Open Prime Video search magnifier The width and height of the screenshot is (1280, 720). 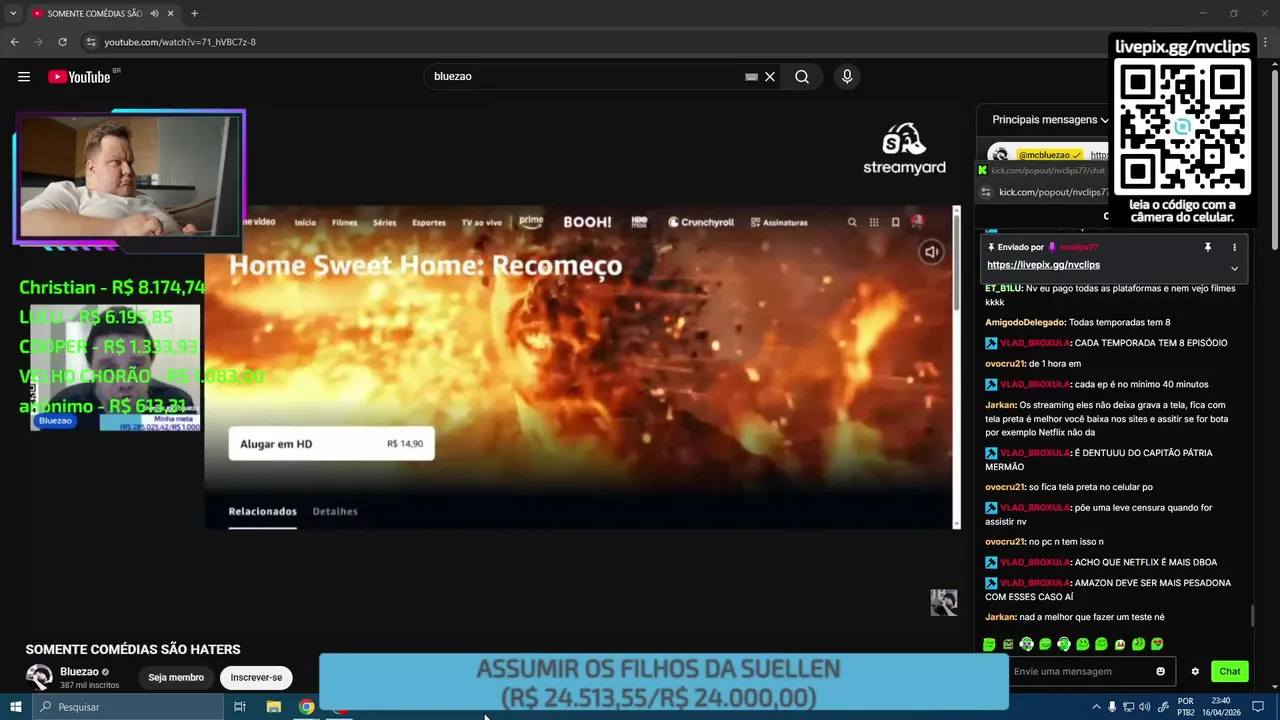click(852, 222)
